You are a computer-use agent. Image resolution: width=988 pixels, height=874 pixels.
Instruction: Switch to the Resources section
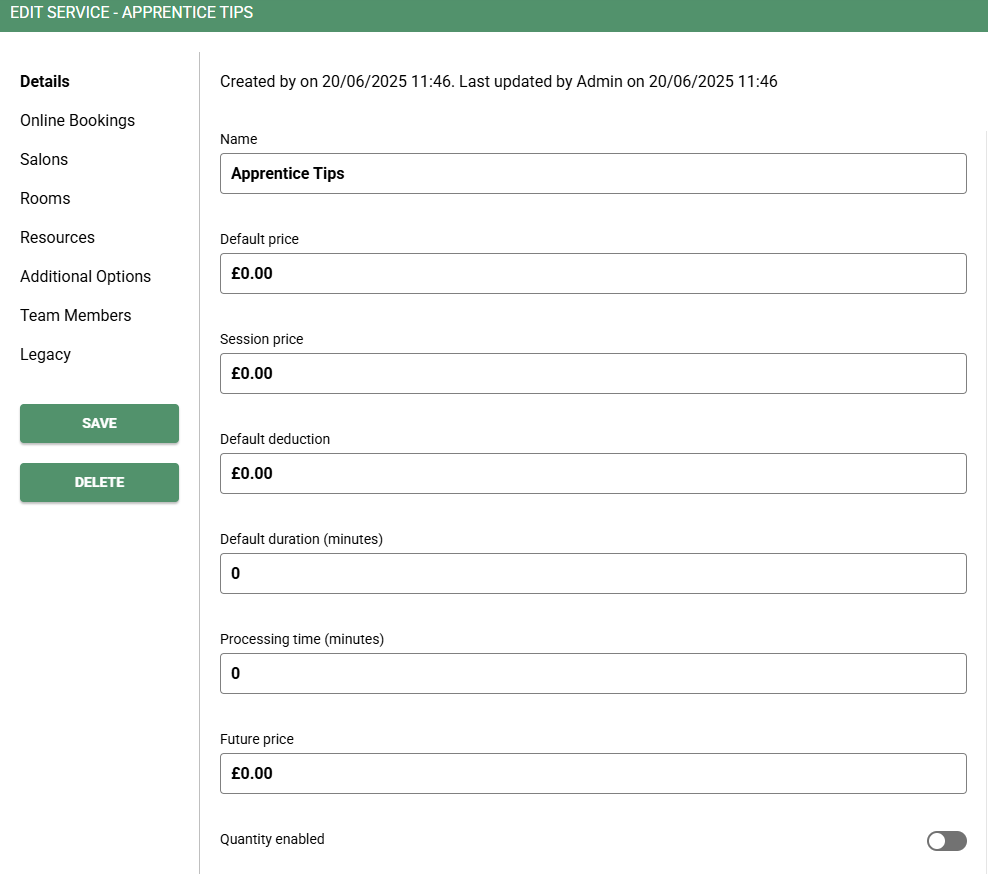pos(57,238)
